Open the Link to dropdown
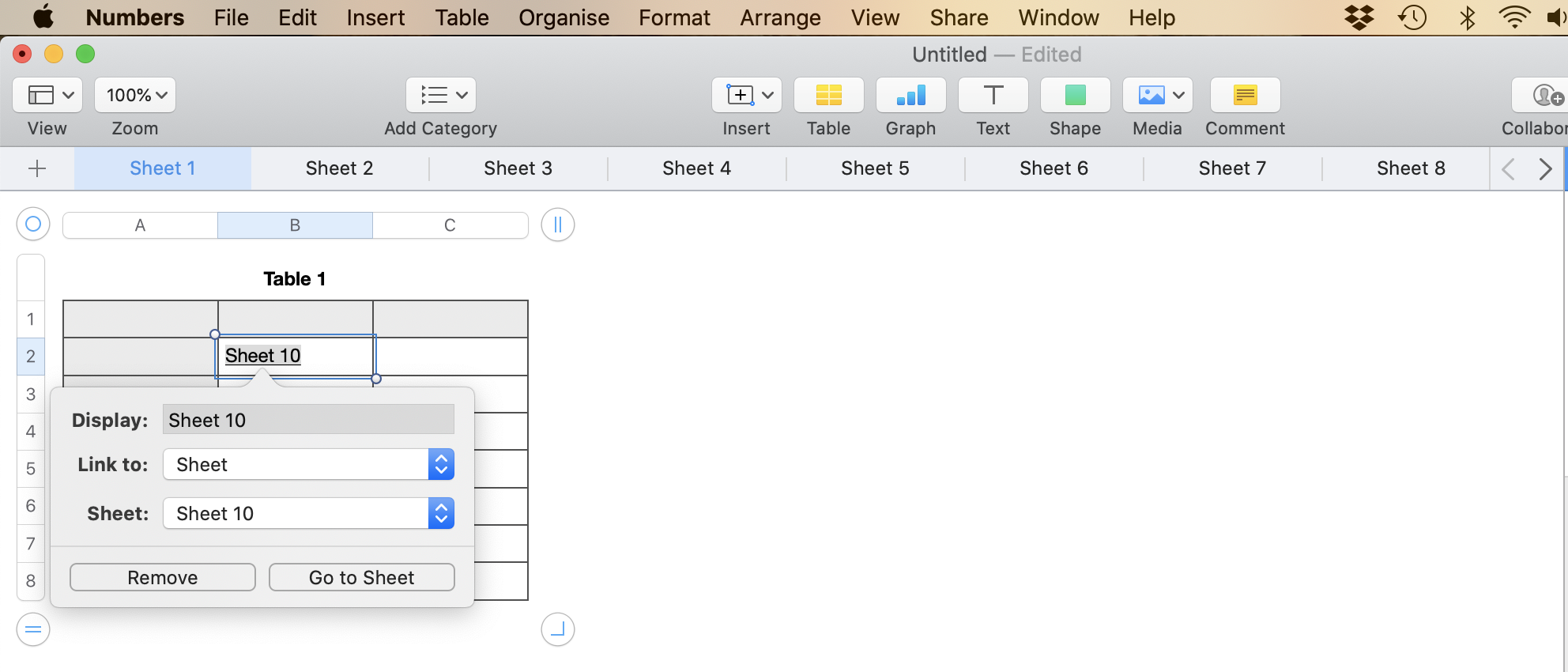Viewport: 1568px width, 672px height. coord(308,465)
